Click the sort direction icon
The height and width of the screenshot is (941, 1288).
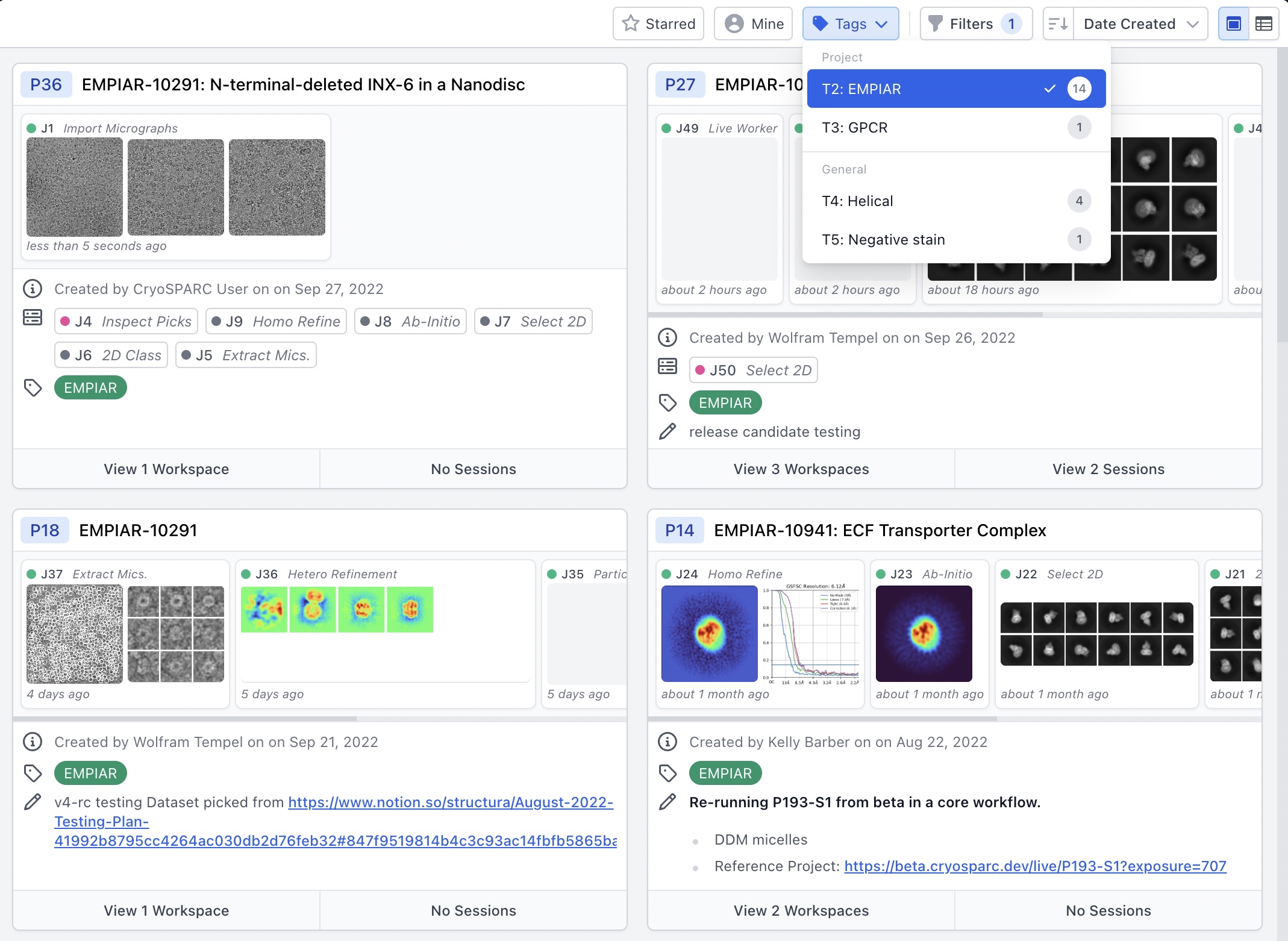[1058, 24]
